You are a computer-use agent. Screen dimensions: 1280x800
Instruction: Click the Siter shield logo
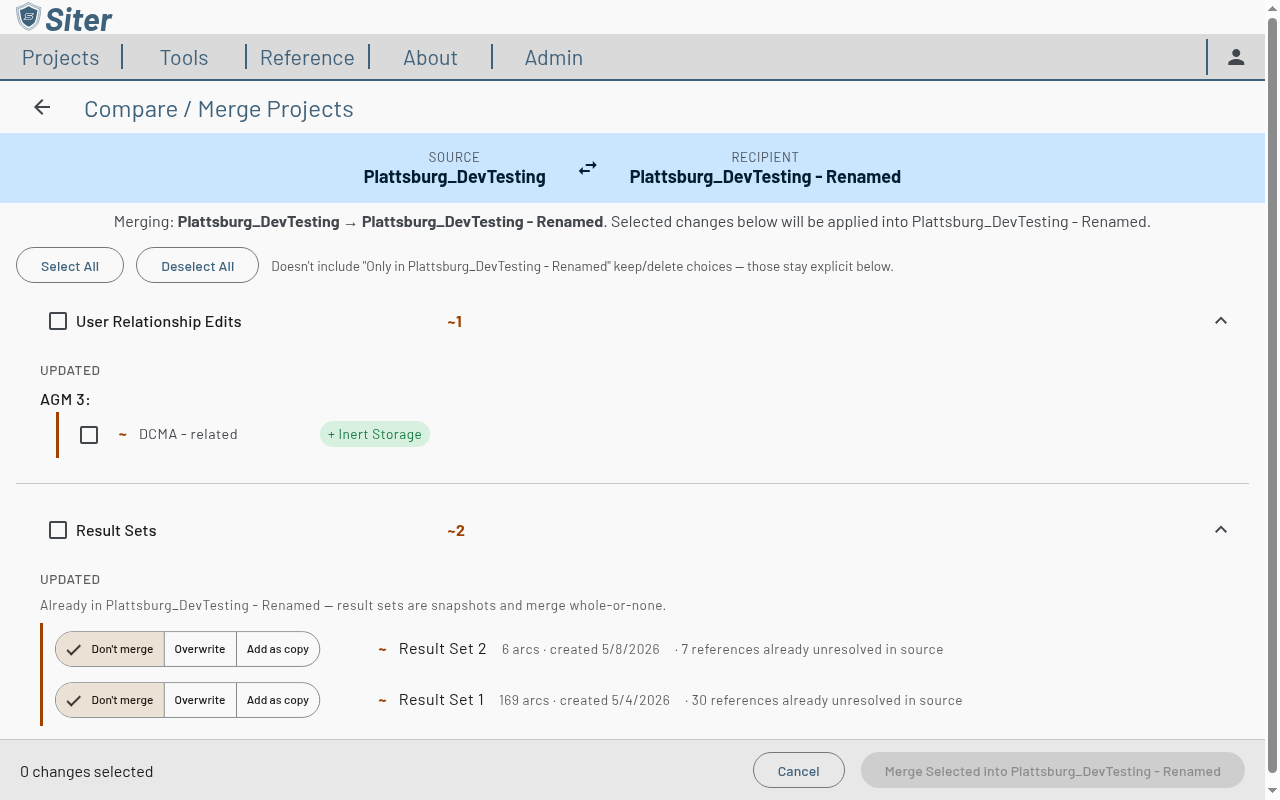tap(29, 17)
